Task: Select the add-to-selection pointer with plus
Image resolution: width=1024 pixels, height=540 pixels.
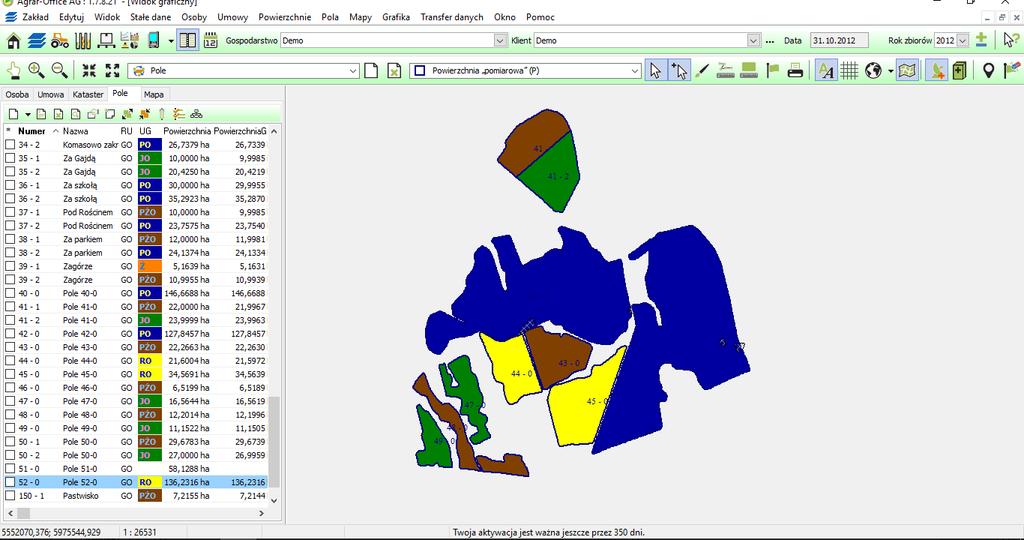Action: click(679, 71)
